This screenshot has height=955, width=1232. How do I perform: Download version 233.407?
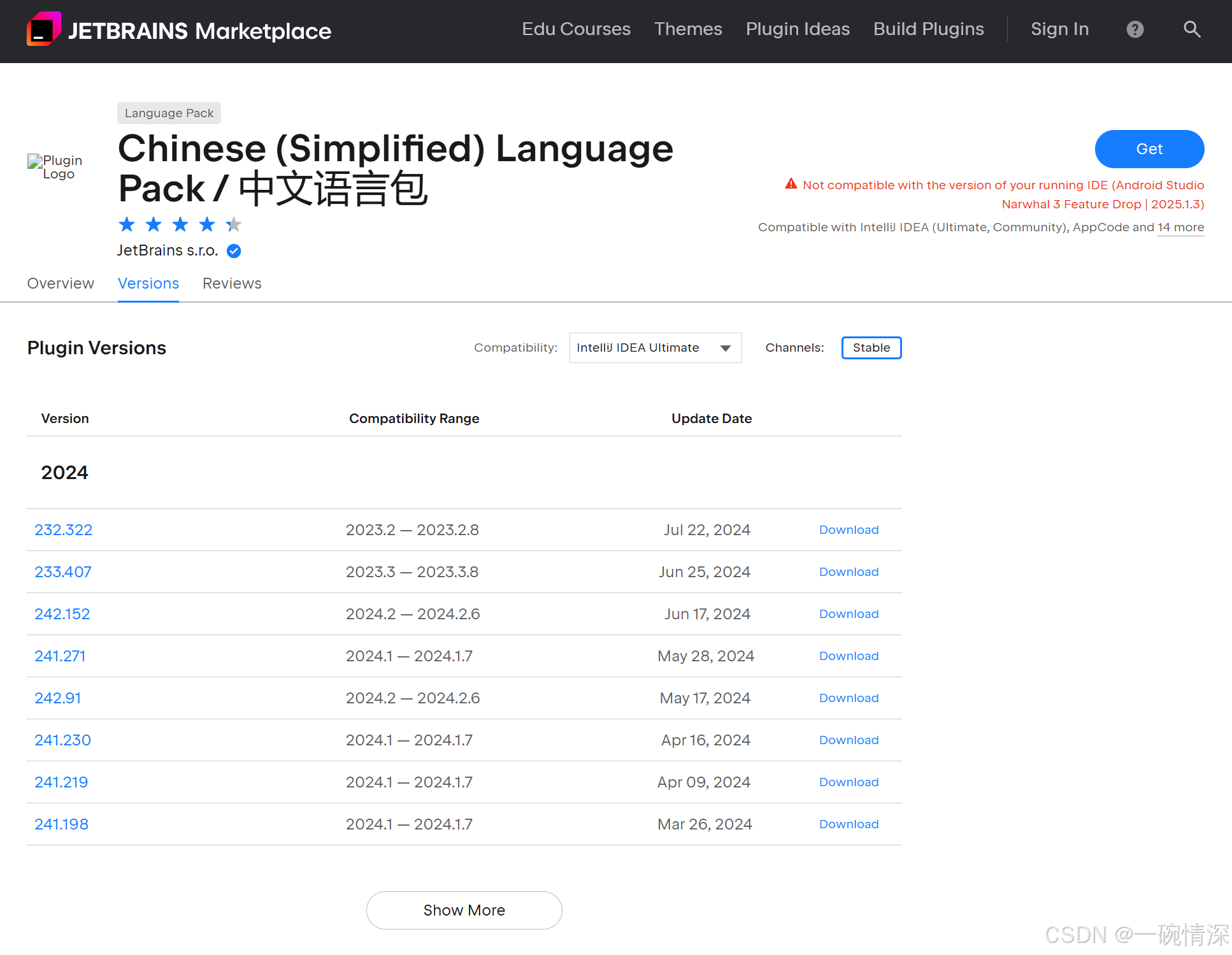click(x=849, y=572)
